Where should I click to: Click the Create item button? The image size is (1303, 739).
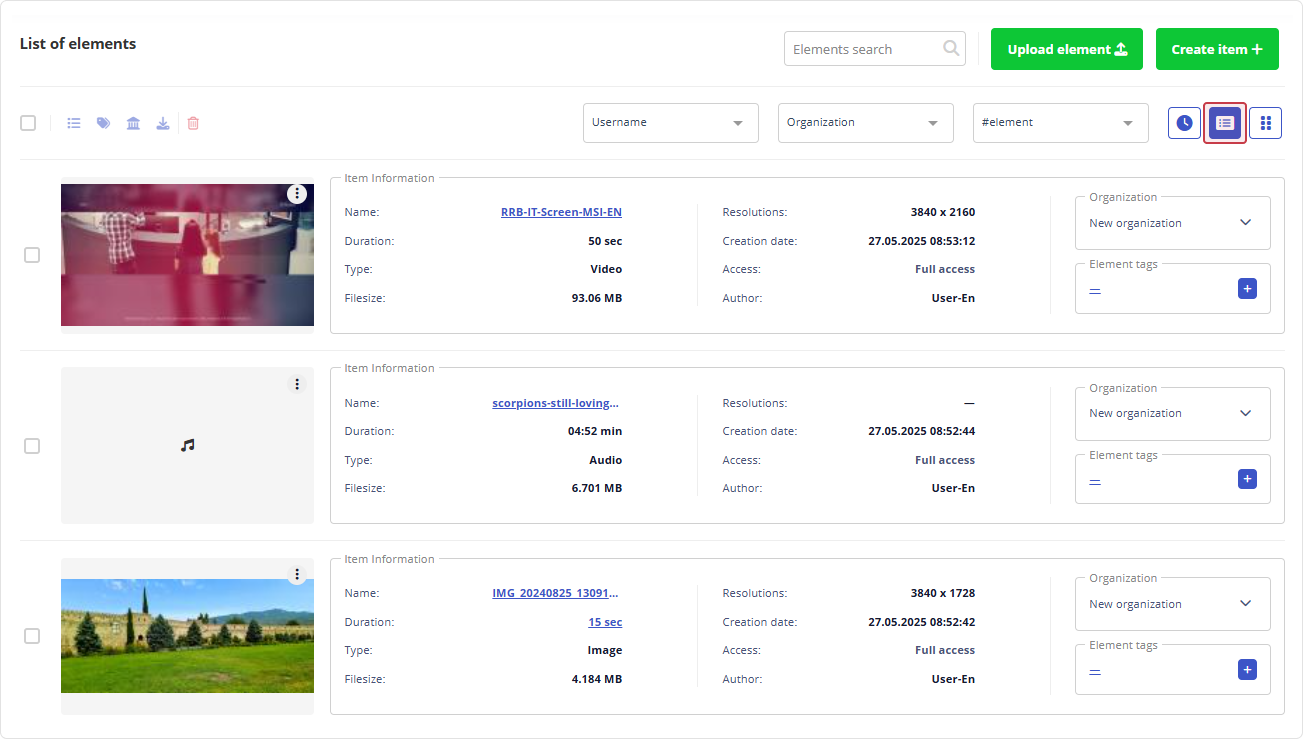click(1216, 49)
